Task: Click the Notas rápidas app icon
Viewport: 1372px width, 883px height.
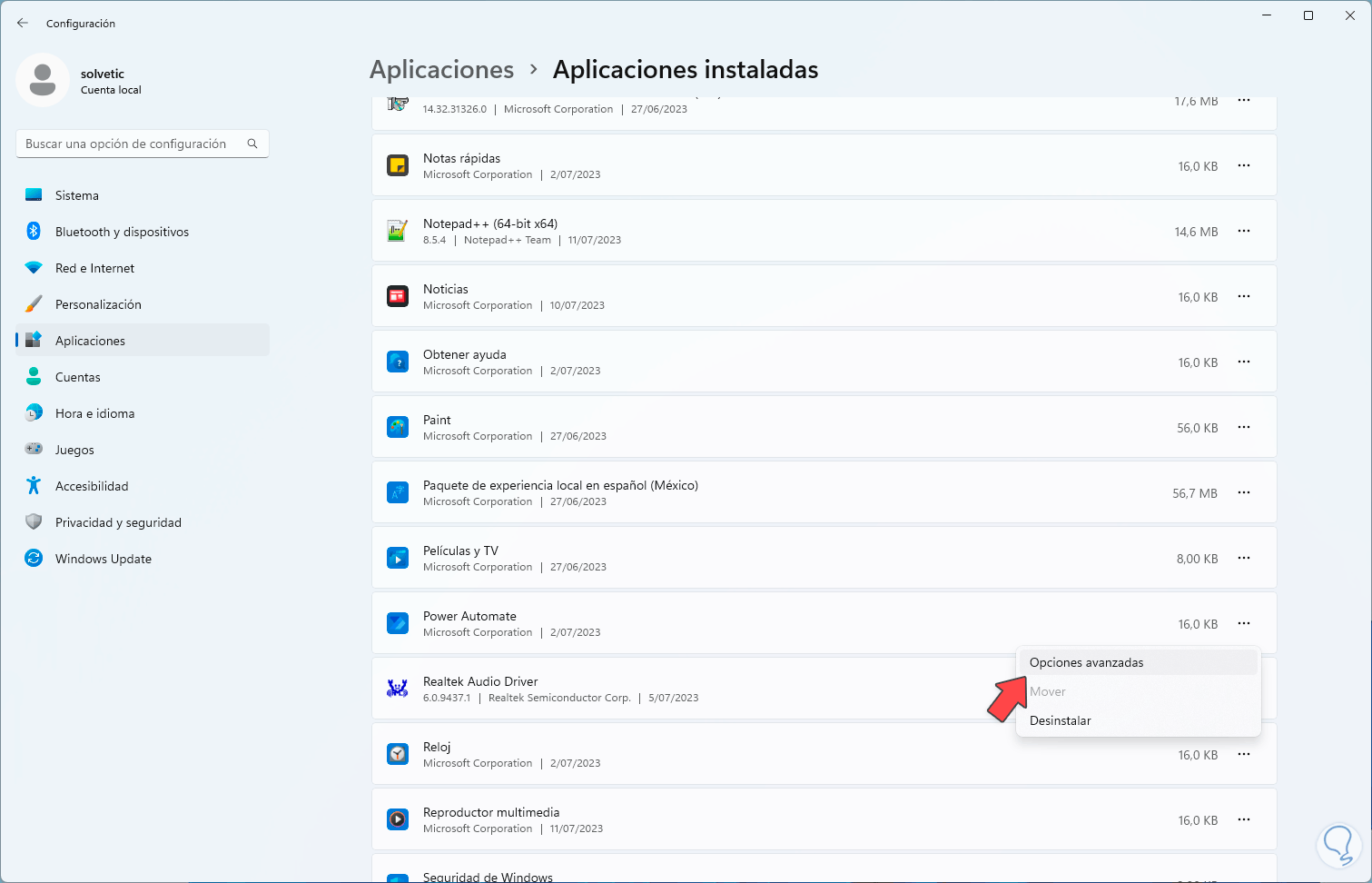Action: [398, 165]
